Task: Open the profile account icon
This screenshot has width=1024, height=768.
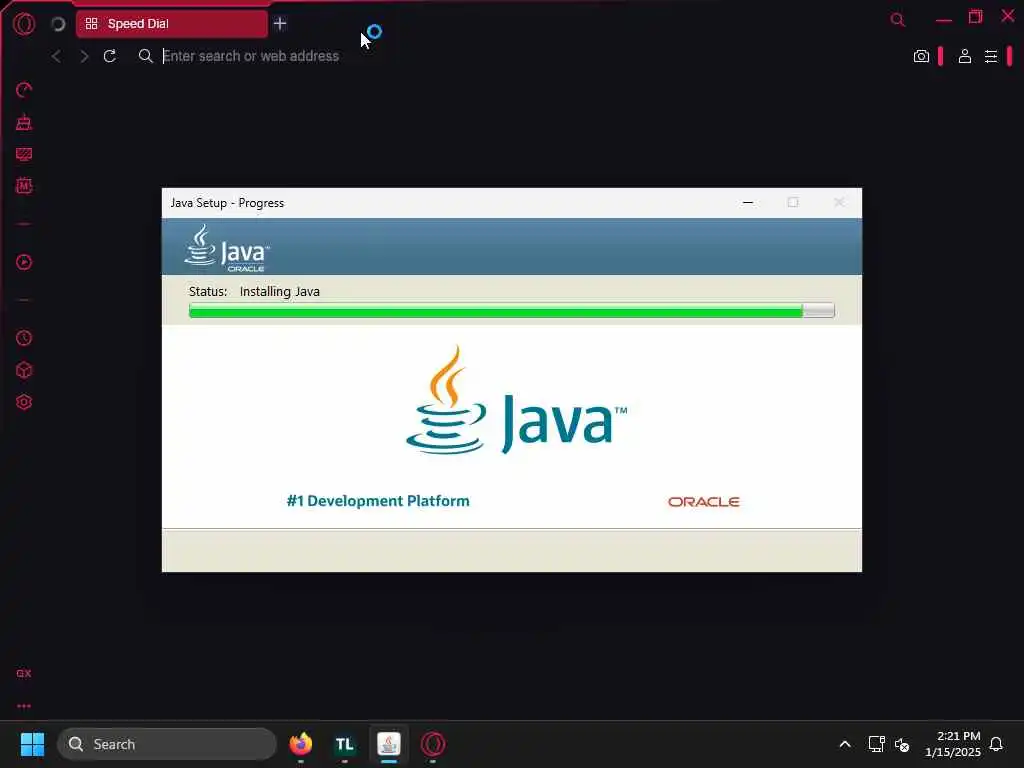Action: coord(965,56)
